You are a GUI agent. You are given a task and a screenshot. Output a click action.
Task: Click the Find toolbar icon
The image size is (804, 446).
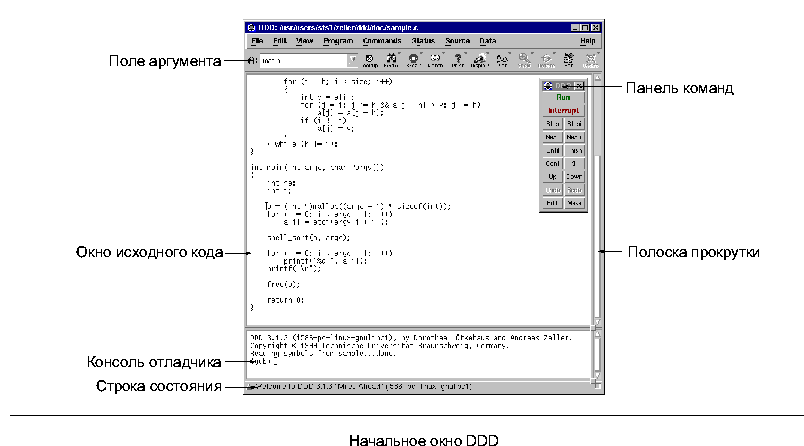(391, 60)
